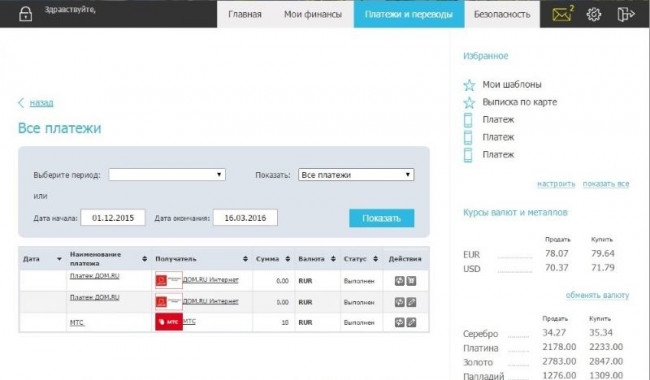Click the Серебро sell rate 34.27
This screenshot has width=650, height=380.
(554, 332)
